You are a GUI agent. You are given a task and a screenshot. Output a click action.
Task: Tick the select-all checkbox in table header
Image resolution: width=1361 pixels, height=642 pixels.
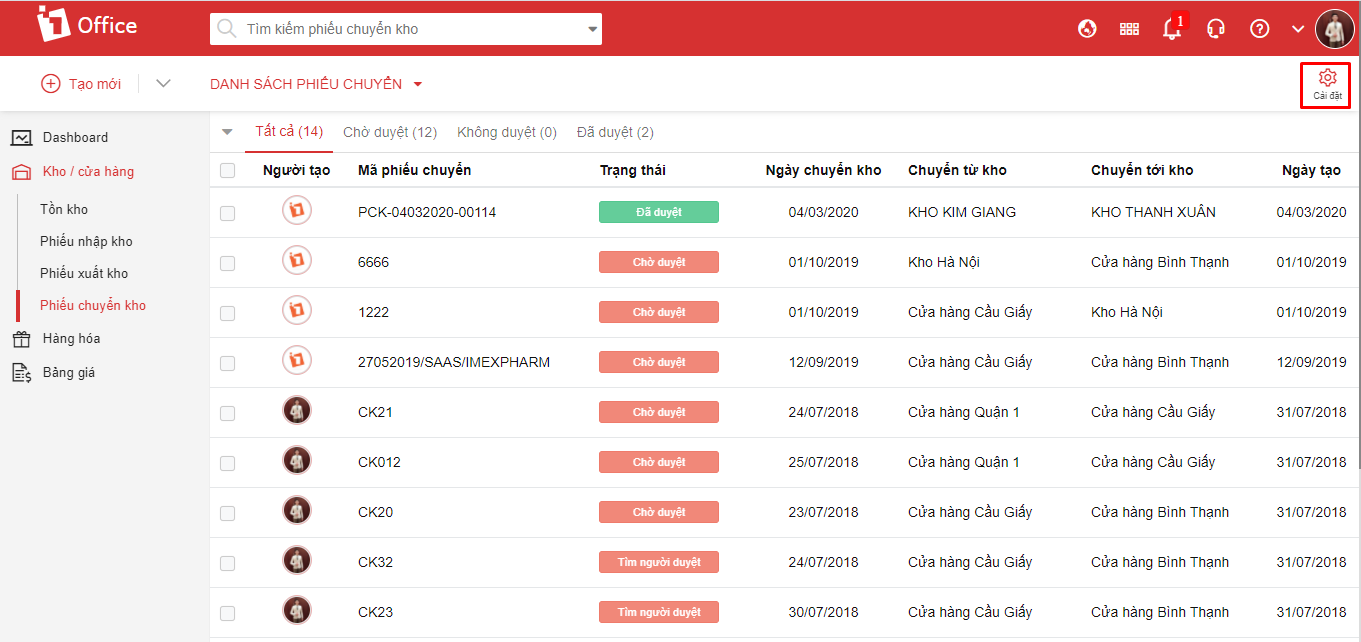tap(227, 171)
